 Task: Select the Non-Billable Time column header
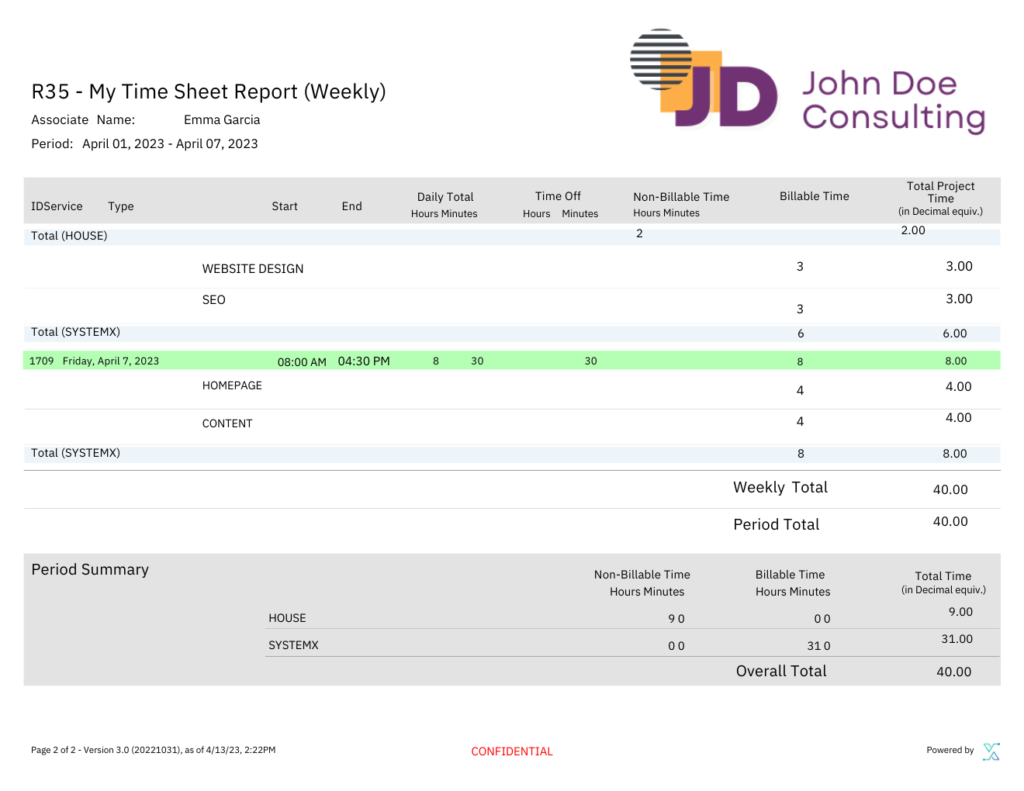pos(681,197)
